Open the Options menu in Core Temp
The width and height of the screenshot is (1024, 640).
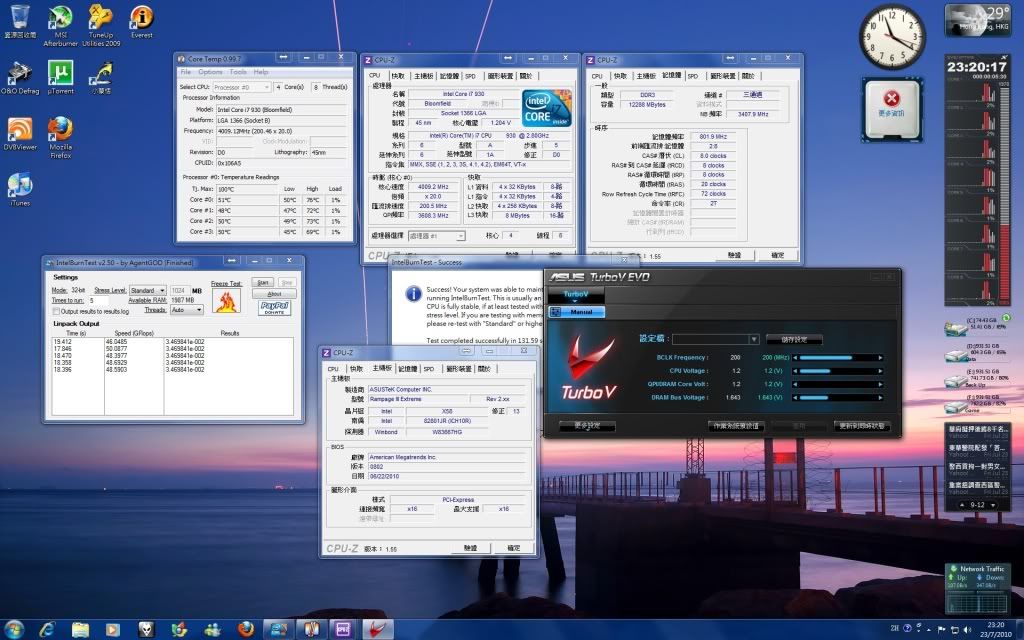point(210,72)
